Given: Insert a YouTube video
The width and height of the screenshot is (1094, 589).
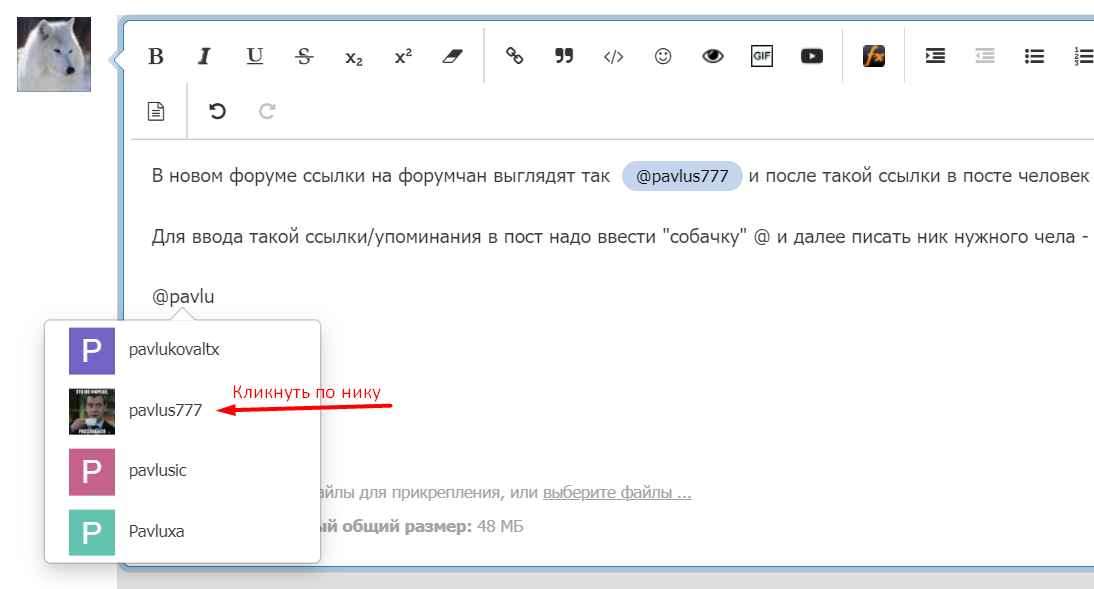Looking at the screenshot, I should [811, 56].
